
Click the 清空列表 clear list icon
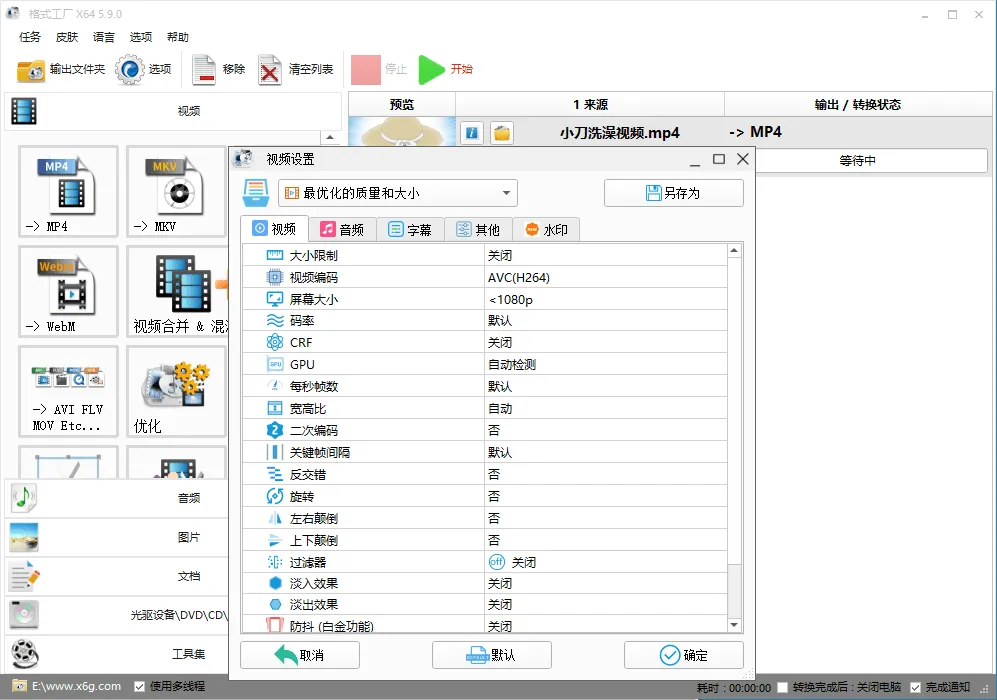(x=290, y=71)
